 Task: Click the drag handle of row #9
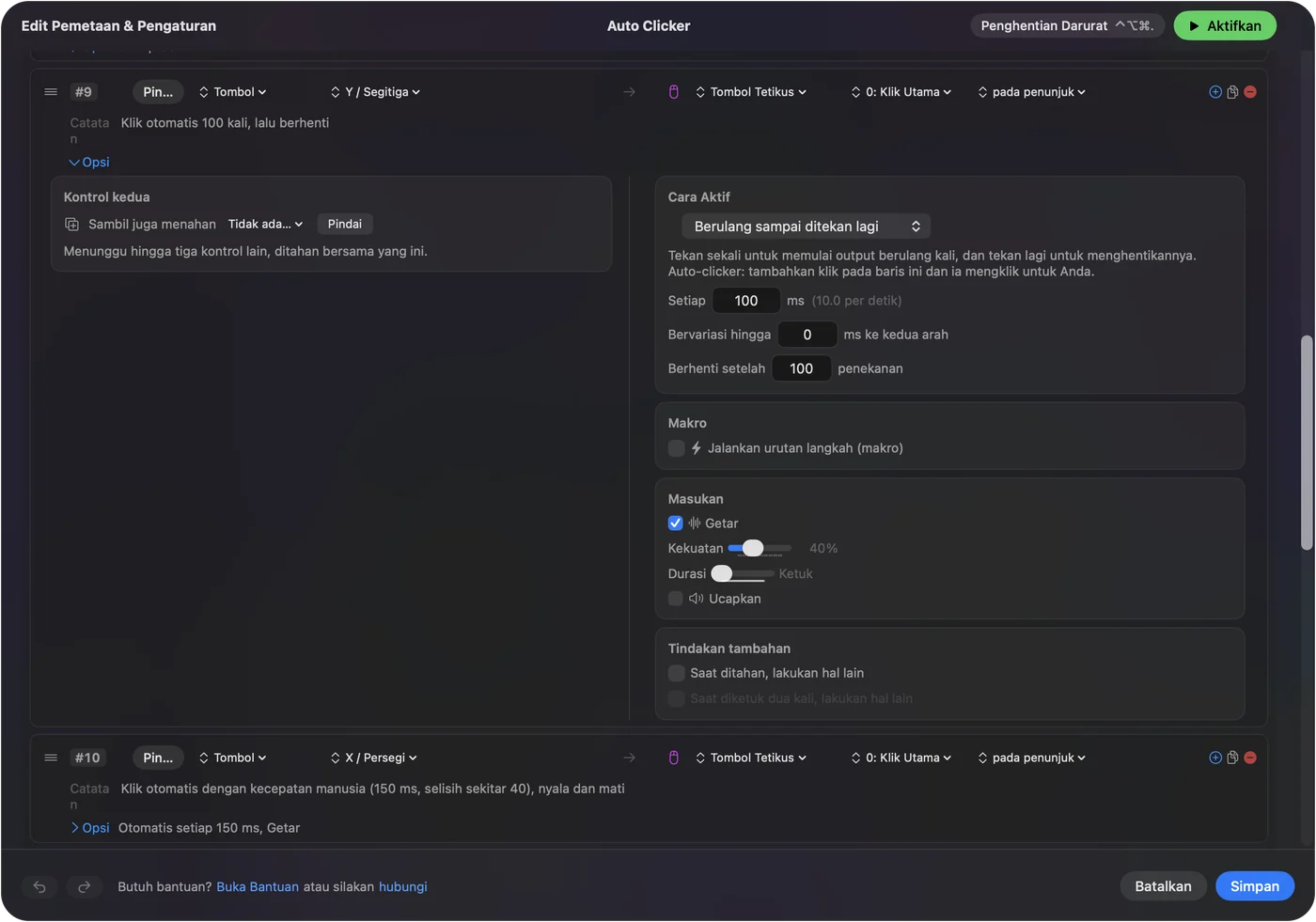(51, 92)
